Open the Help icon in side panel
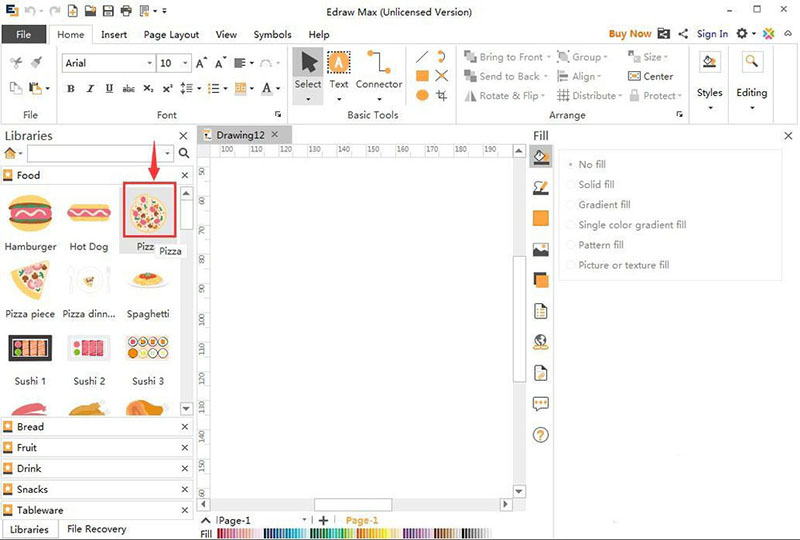The image size is (800, 540). (x=541, y=435)
